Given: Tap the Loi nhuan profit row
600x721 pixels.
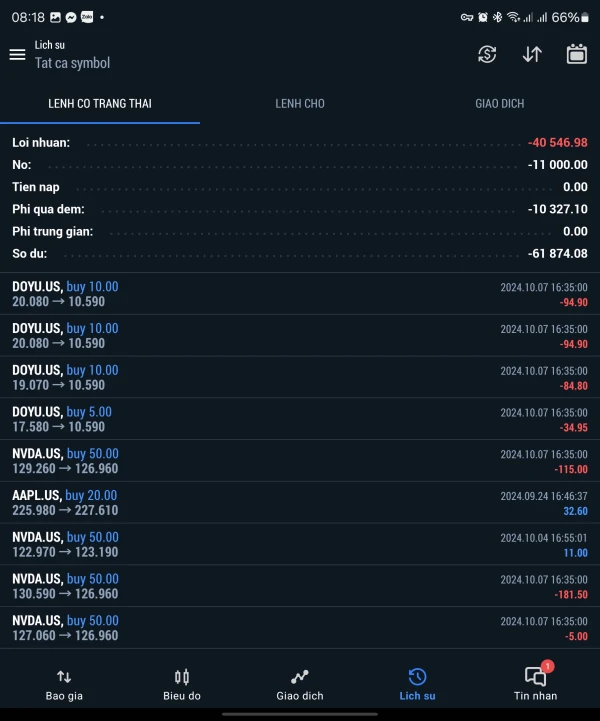Looking at the screenshot, I should 300,143.
